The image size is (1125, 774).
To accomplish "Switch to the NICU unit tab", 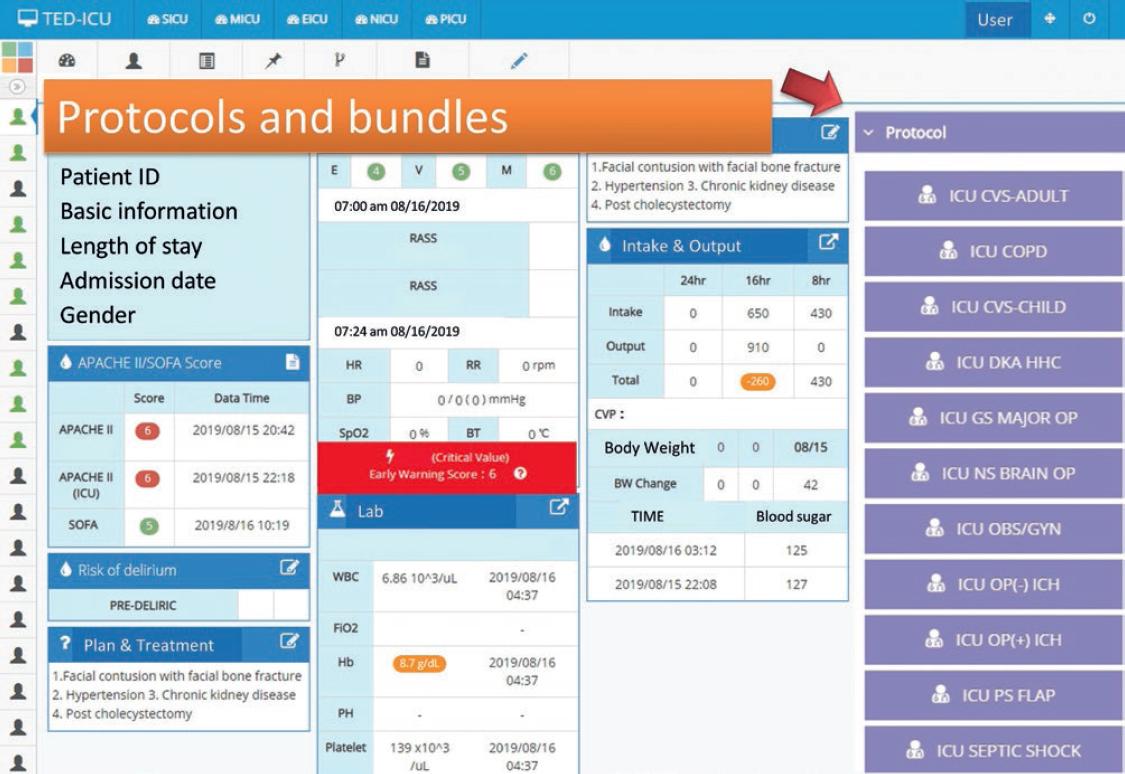I will pos(376,19).
